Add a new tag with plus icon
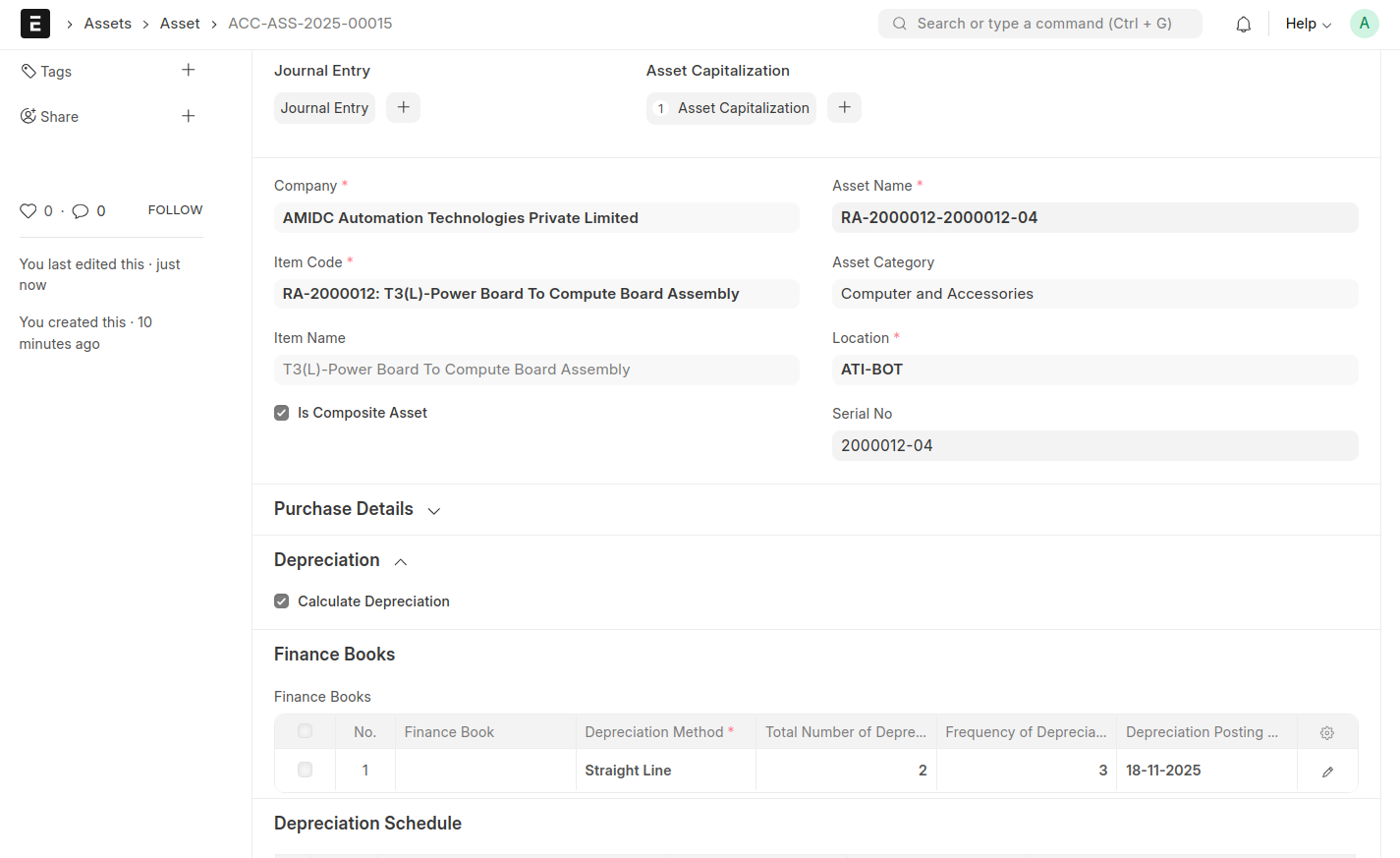1400x858 pixels. coord(189,71)
